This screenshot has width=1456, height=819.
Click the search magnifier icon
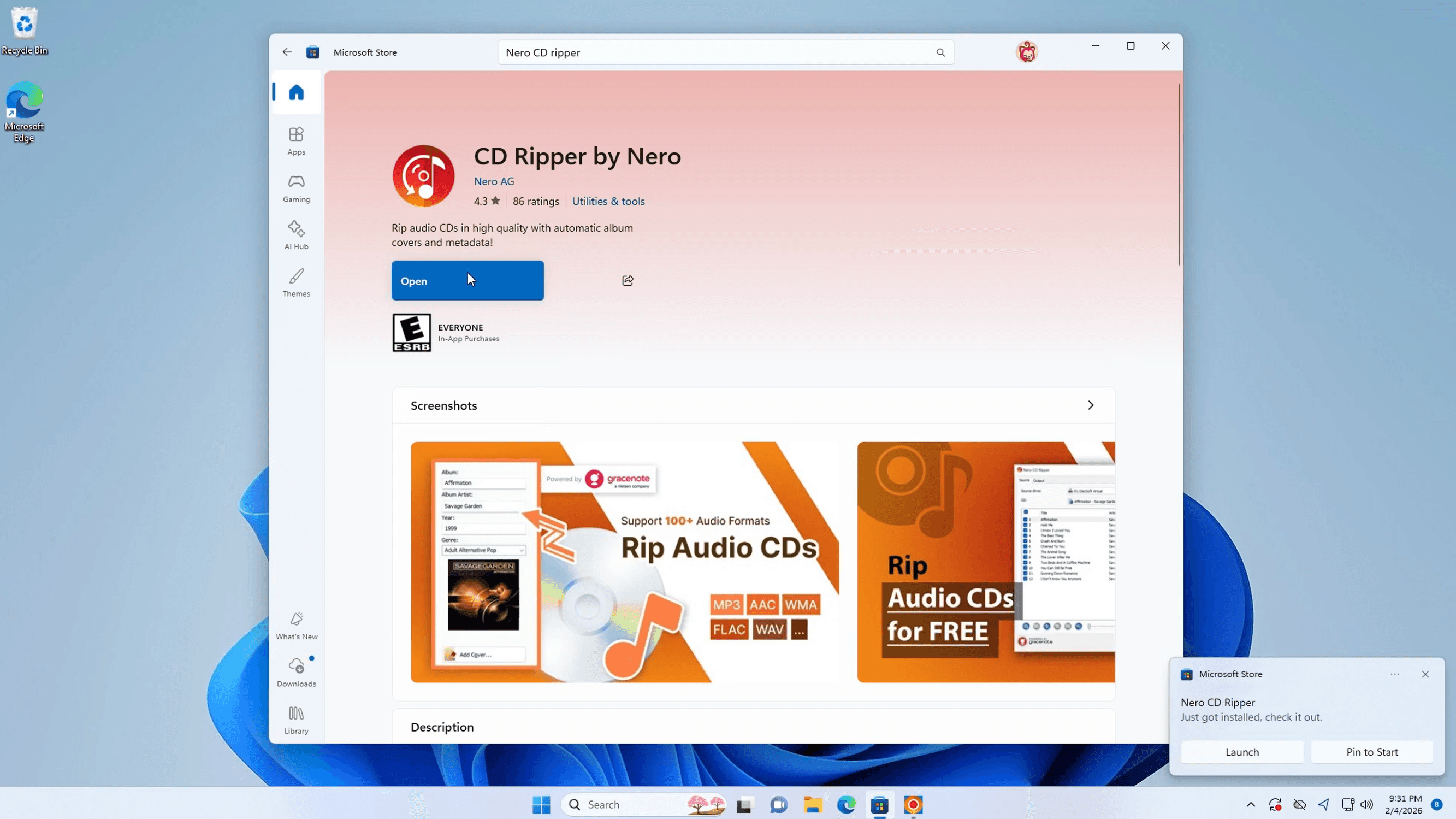[940, 52]
